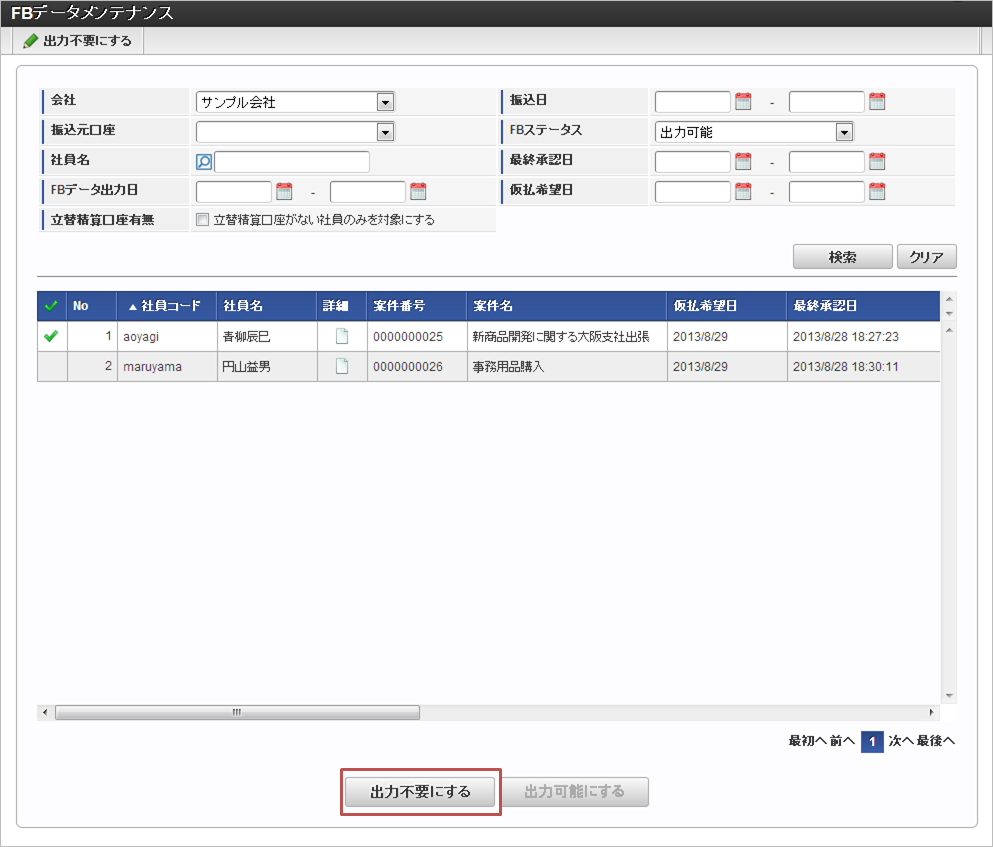Go to 次へ page link

point(901,741)
